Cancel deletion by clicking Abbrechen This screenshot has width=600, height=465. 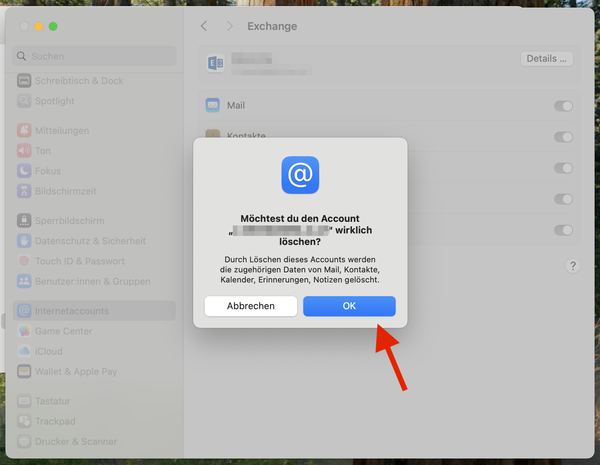point(250,306)
